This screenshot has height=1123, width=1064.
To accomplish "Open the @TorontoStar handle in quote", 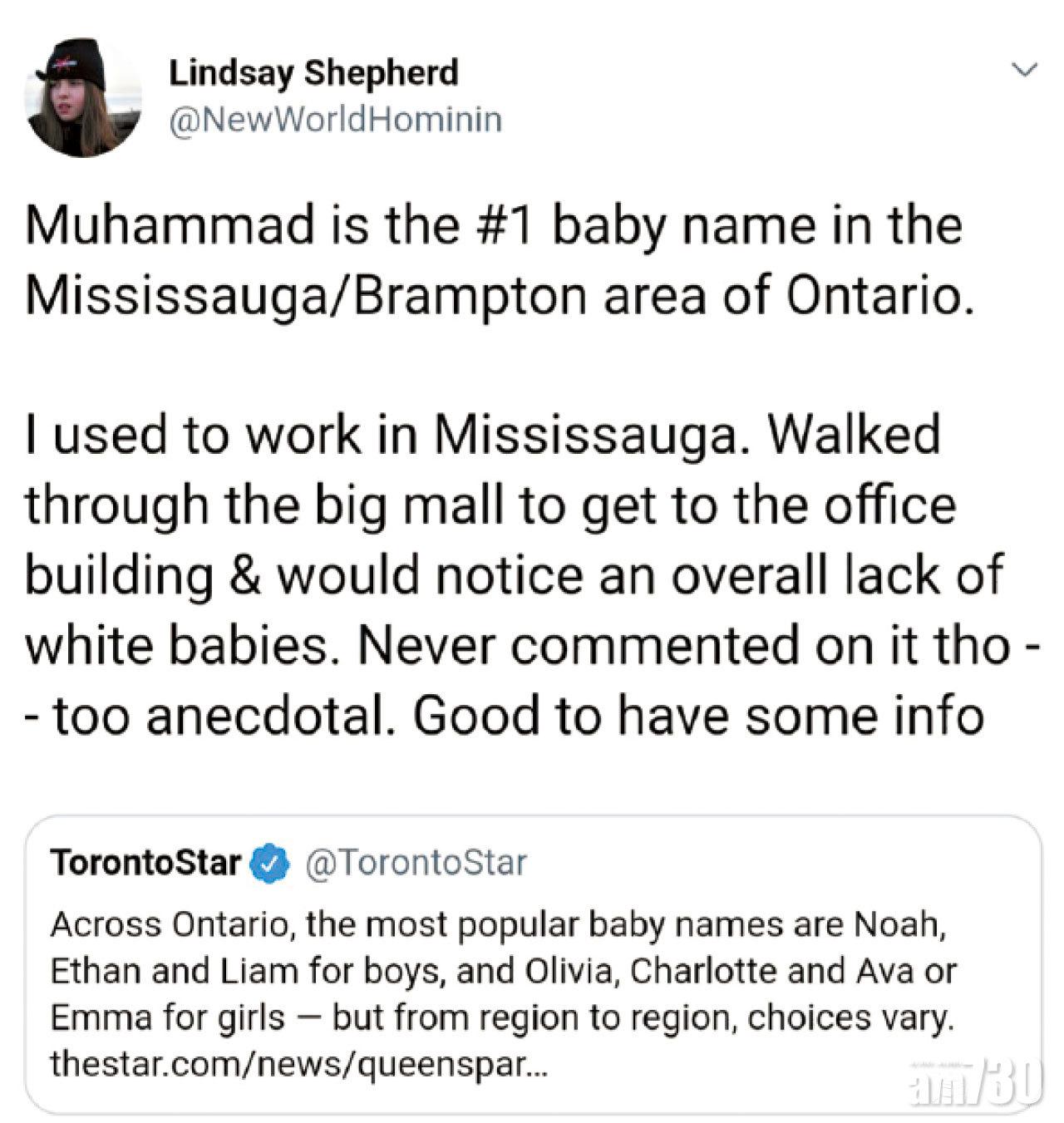I will tap(416, 864).
